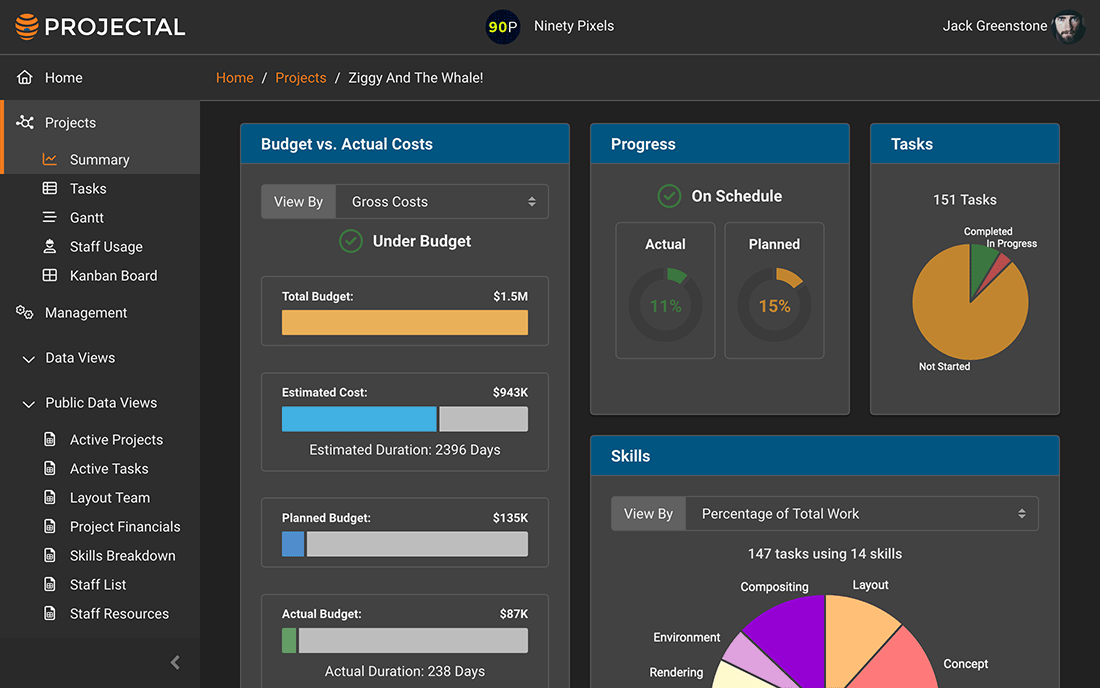Click the Staff Usage person icon

pyautogui.click(x=49, y=246)
